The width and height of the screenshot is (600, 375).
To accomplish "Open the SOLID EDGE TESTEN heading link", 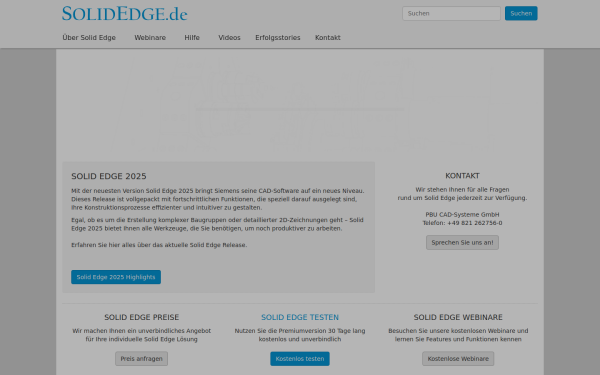I will pyautogui.click(x=300, y=317).
